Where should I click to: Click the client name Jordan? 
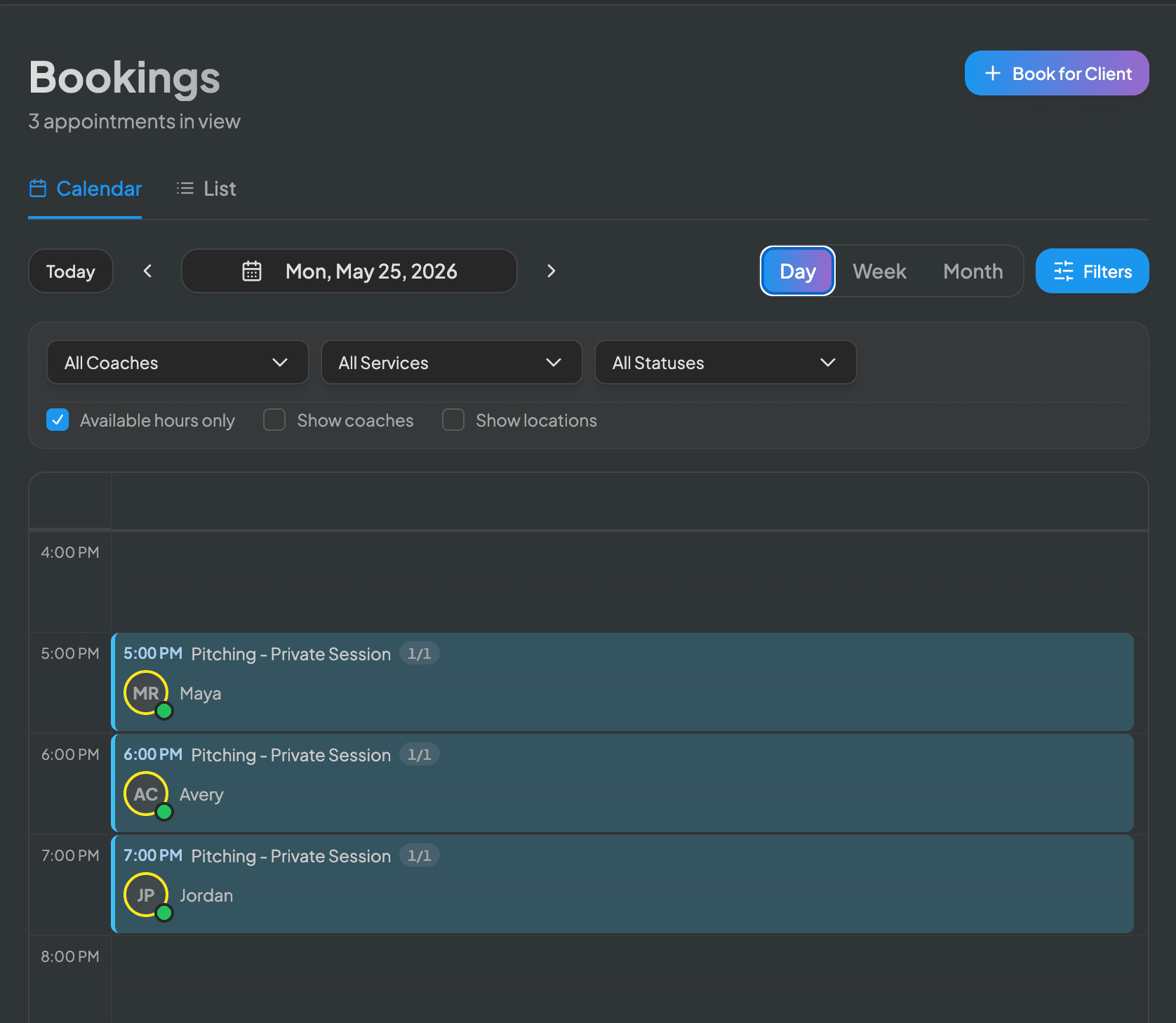206,895
